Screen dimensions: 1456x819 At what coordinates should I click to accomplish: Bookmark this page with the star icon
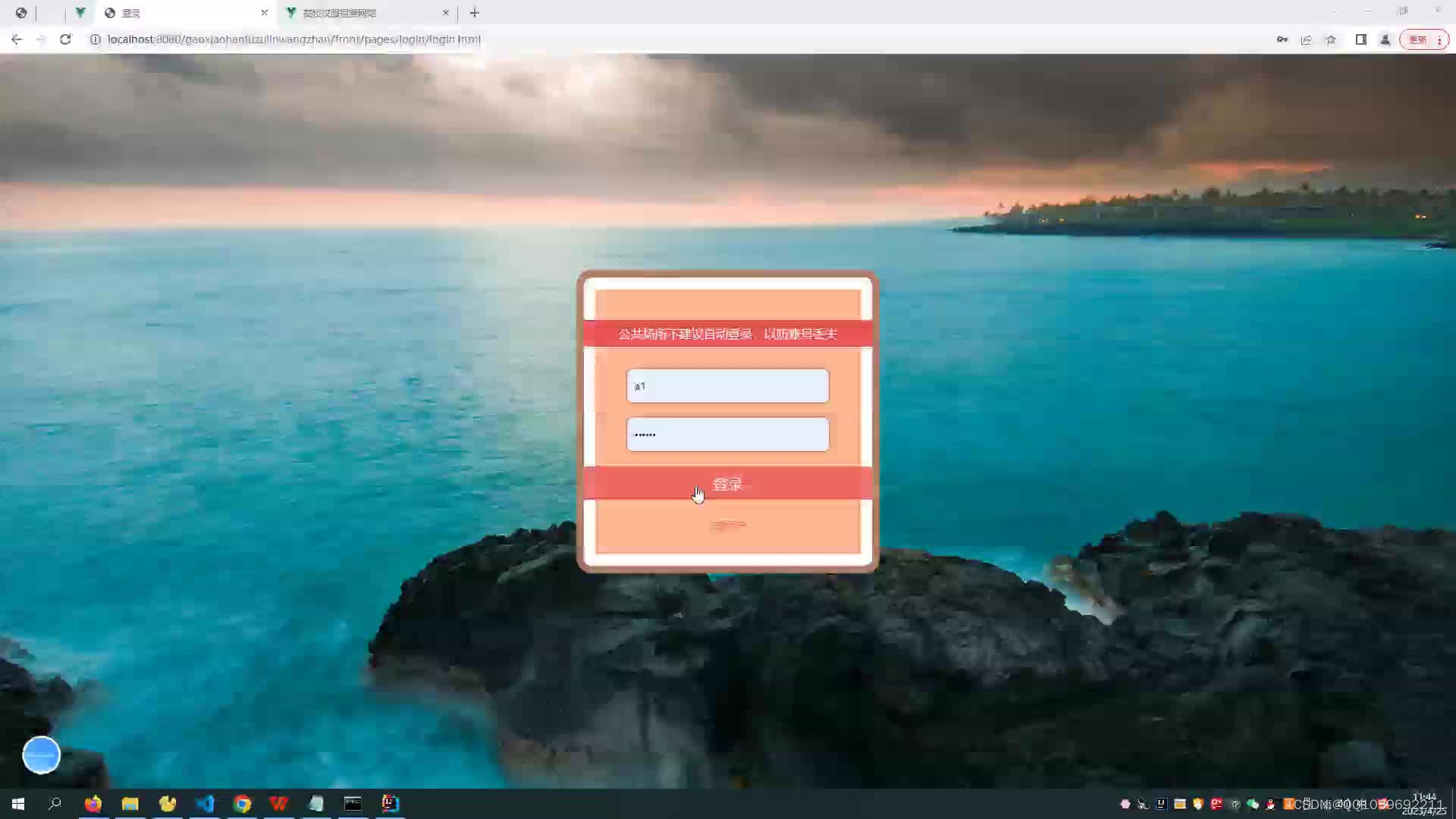[1331, 39]
